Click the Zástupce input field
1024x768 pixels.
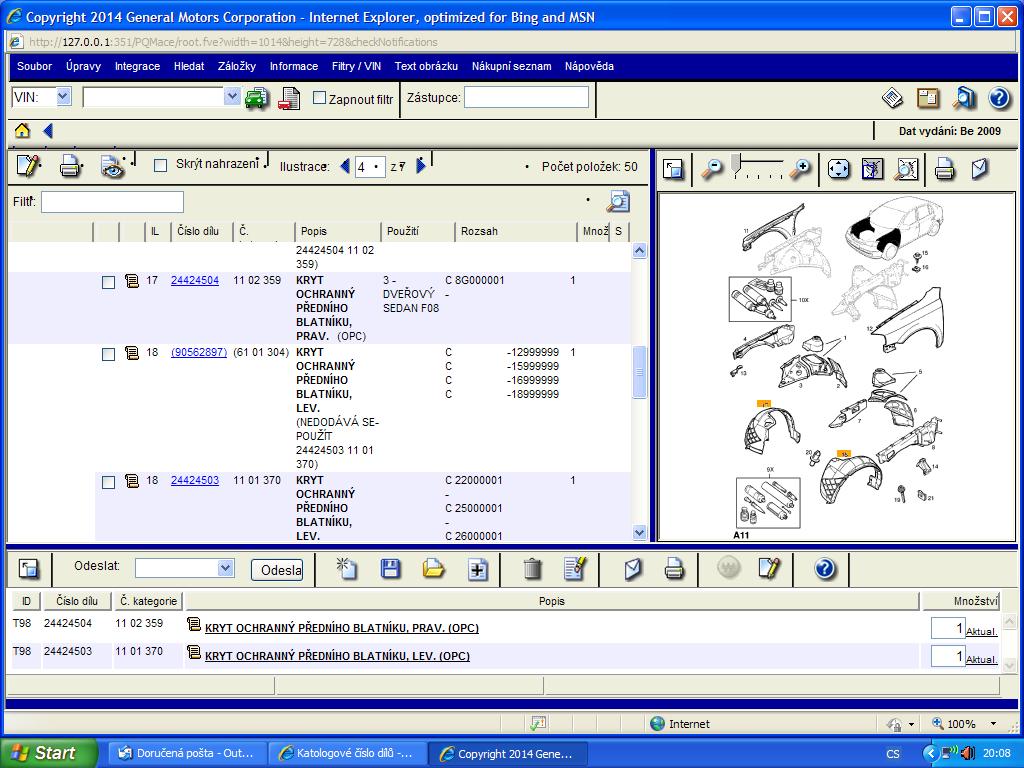point(526,97)
